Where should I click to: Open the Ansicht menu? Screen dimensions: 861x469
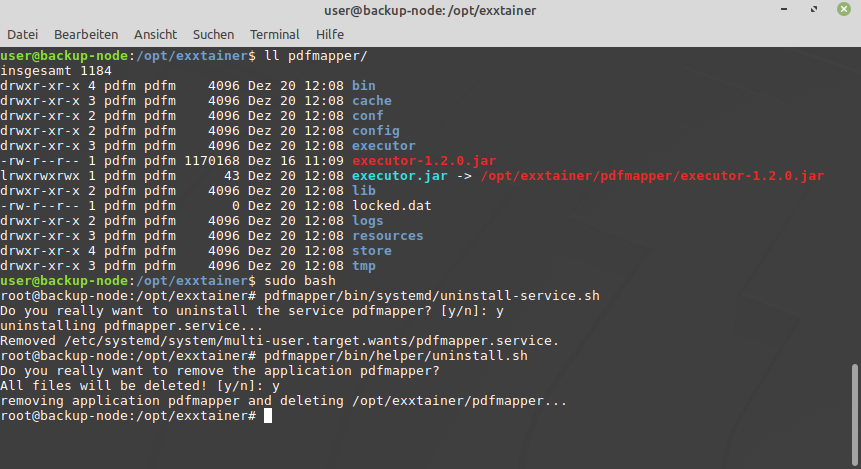coord(155,34)
